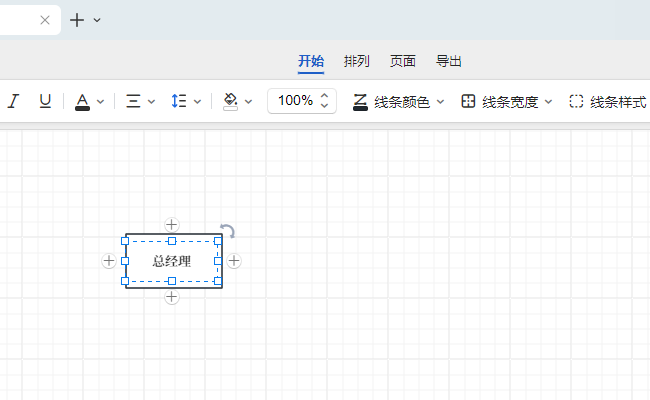
Task: Click the top-middle resize handle of 总经理
Action: click(172, 241)
